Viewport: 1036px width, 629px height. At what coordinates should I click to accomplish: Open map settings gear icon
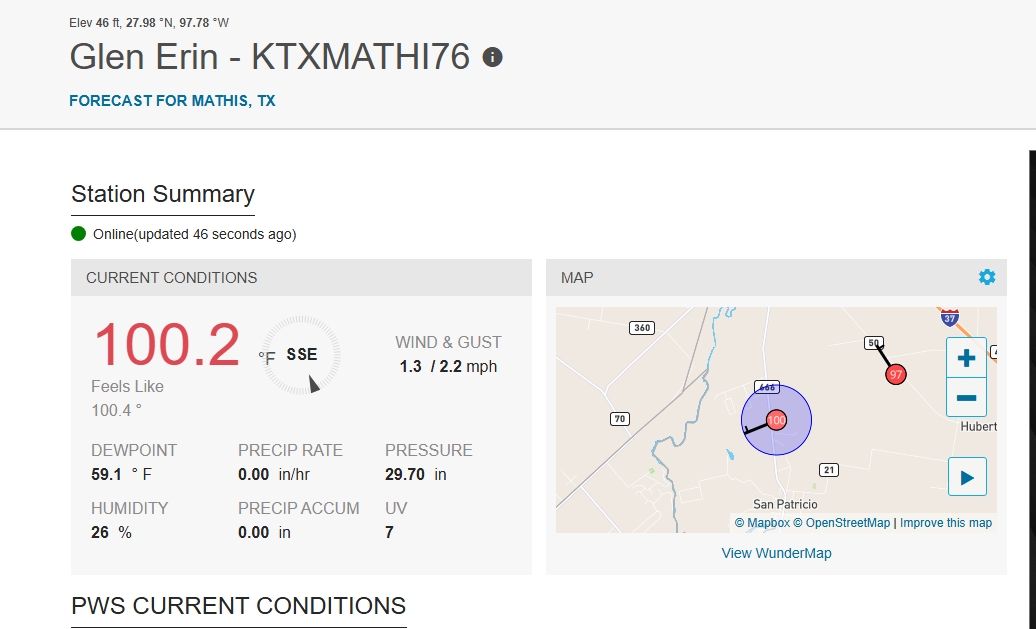987,277
